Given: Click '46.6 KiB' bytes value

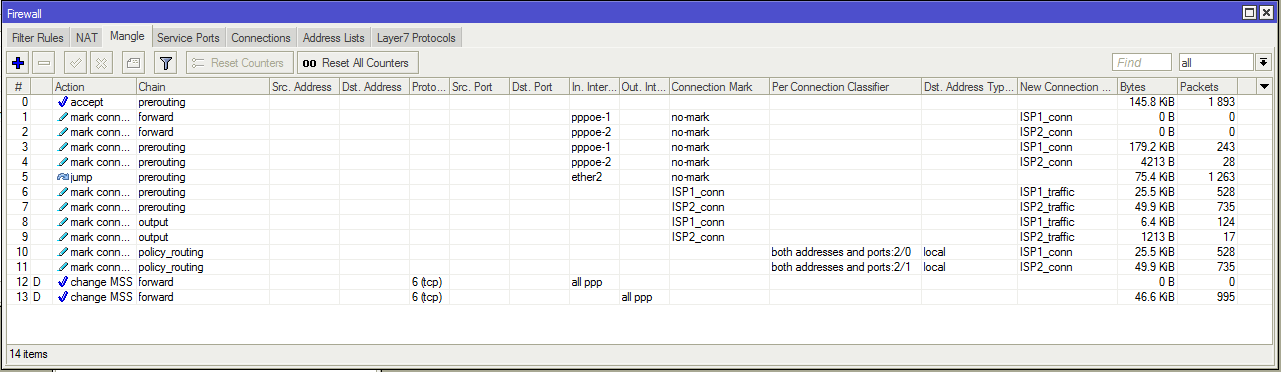Looking at the screenshot, I should coord(1155,297).
